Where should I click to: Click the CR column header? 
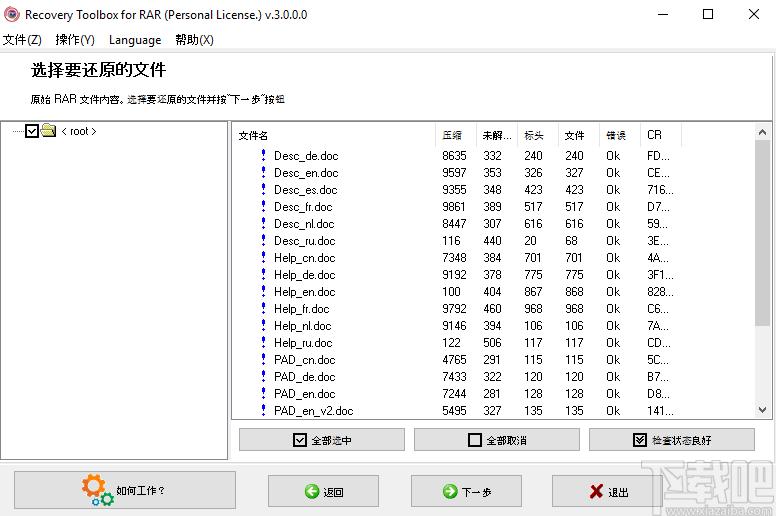pos(661,135)
